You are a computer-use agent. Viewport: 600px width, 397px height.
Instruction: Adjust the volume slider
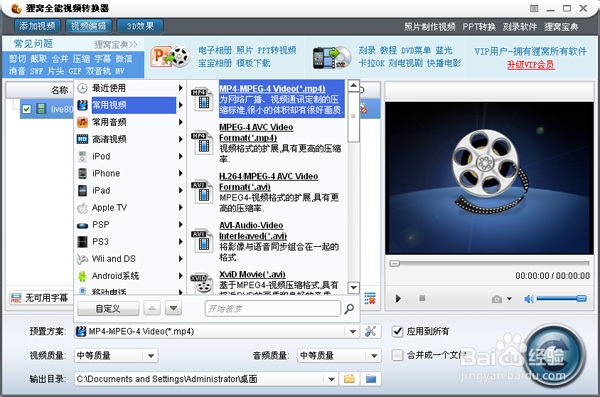click(x=561, y=299)
